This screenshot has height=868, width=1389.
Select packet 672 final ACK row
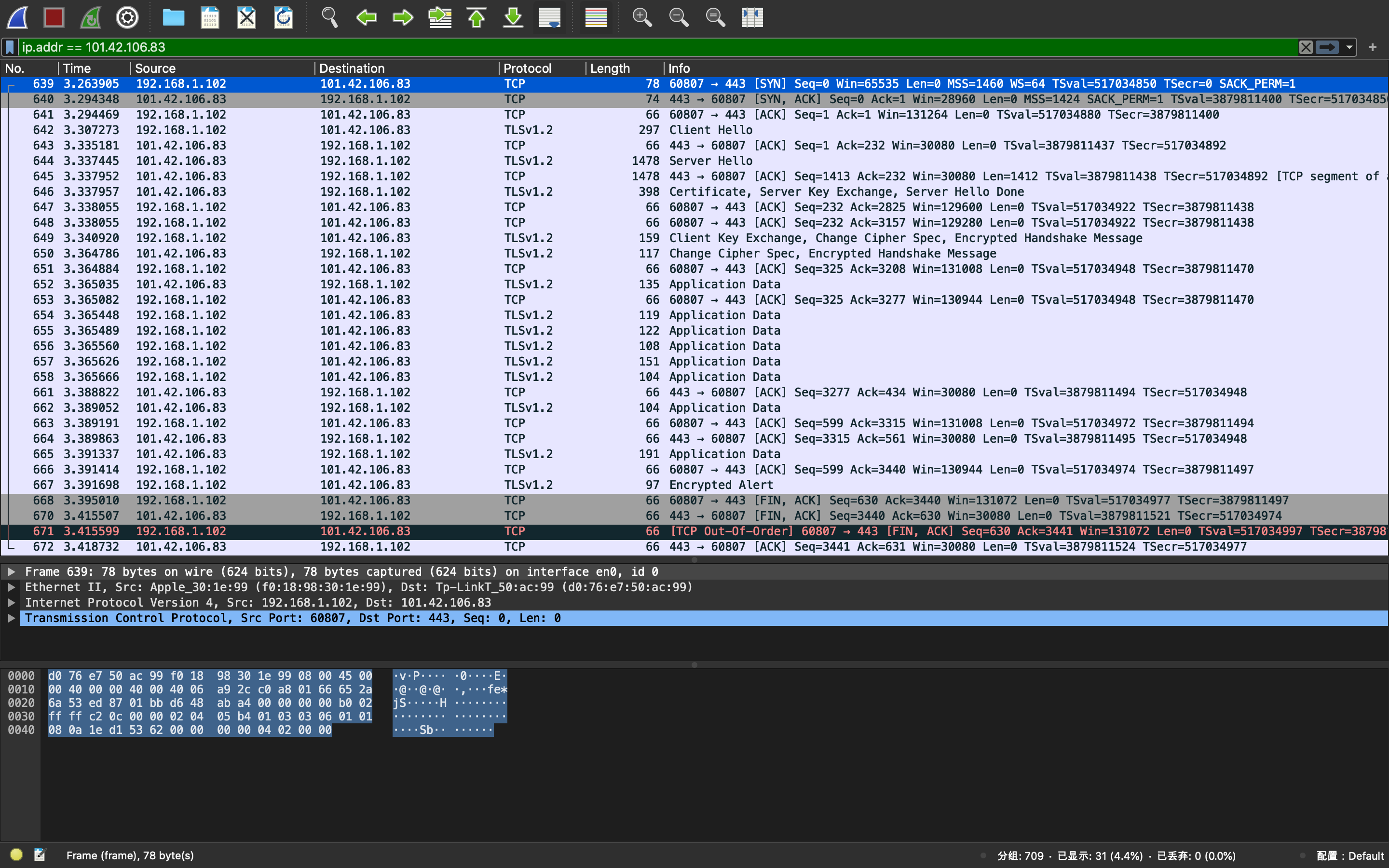(694, 547)
